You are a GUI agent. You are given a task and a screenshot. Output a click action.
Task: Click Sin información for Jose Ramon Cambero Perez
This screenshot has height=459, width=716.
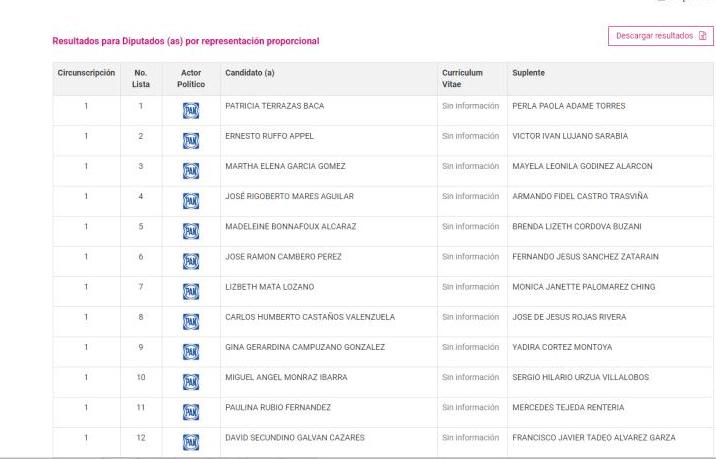tap(470, 257)
